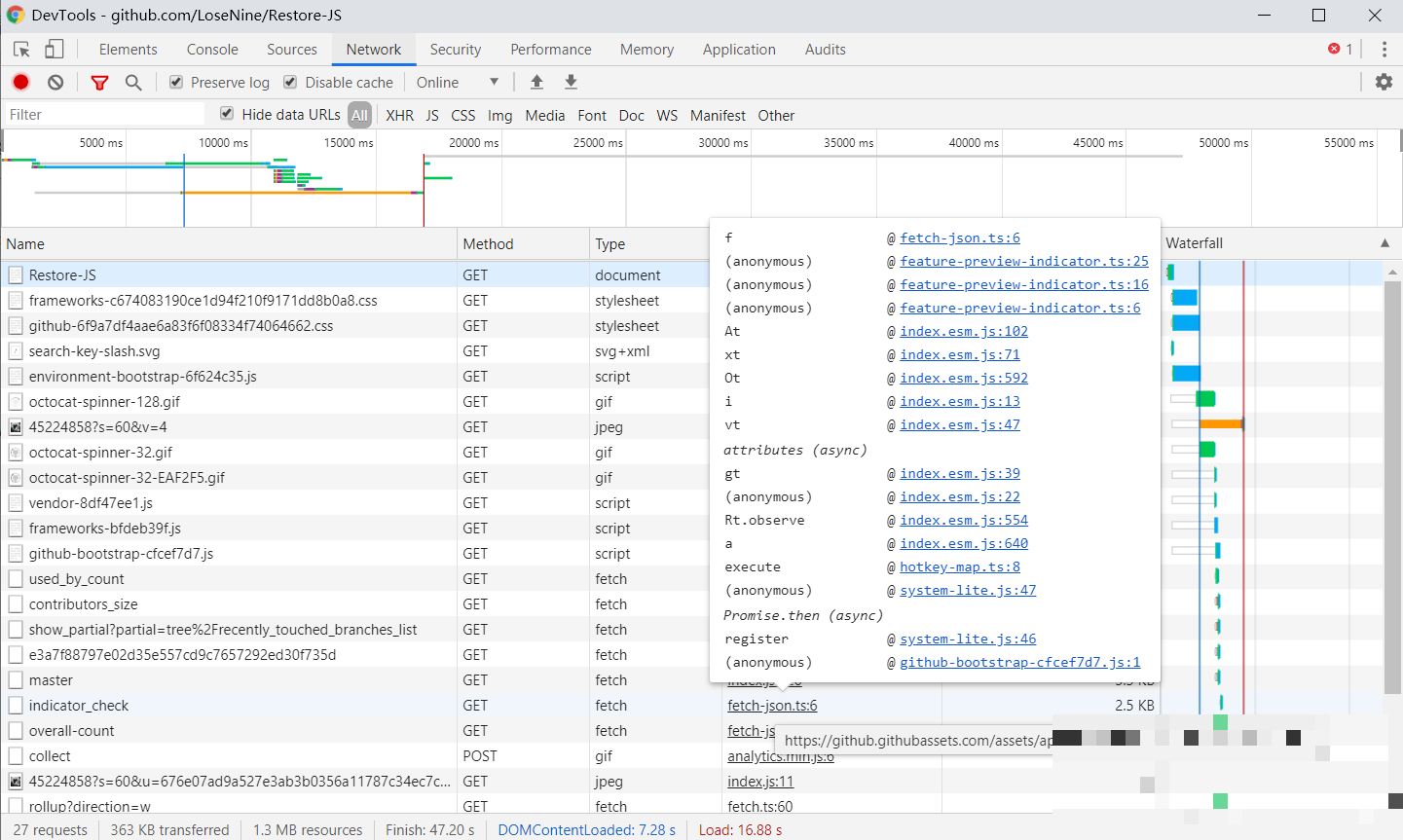Click the Filter text input
Screen dimensions: 1403x840
pyautogui.click(x=102, y=115)
